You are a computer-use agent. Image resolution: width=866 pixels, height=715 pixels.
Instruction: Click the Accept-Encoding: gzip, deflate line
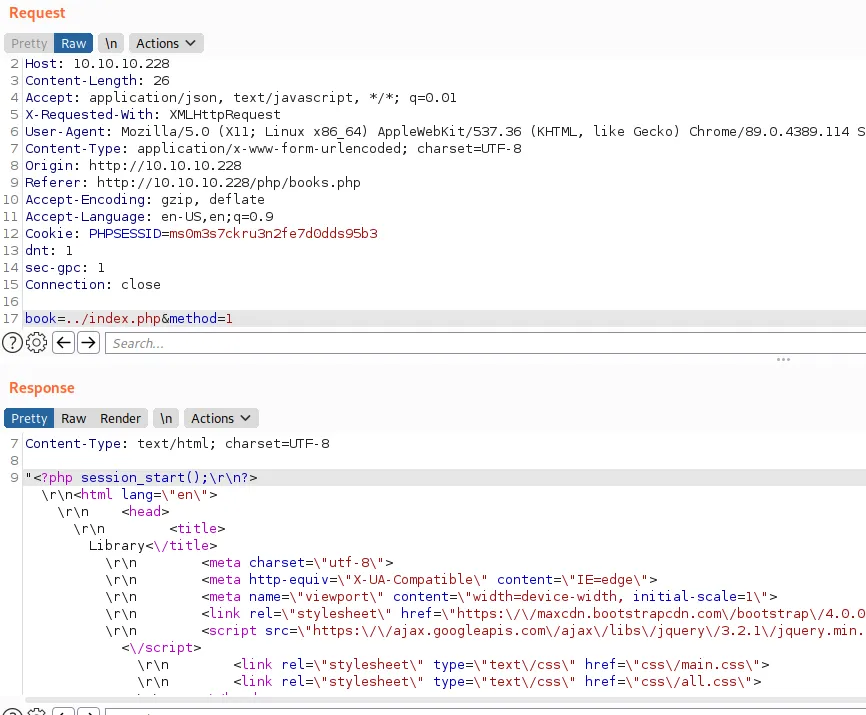coord(145,199)
